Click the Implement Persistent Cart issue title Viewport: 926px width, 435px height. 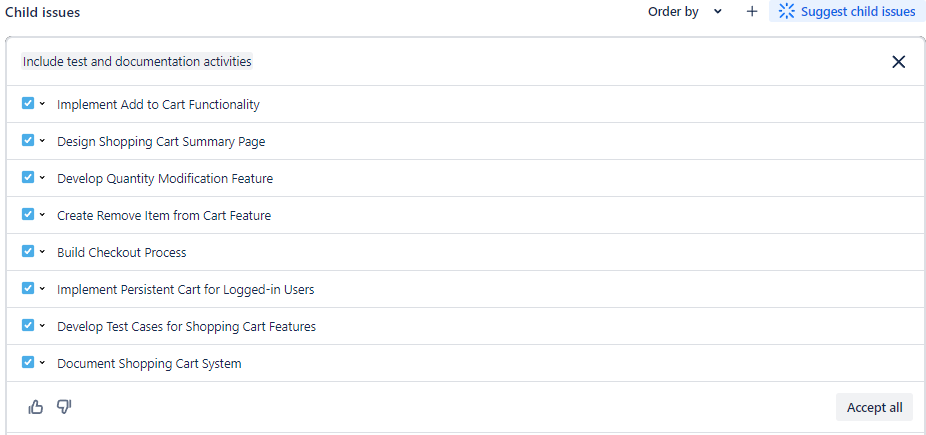pos(185,290)
